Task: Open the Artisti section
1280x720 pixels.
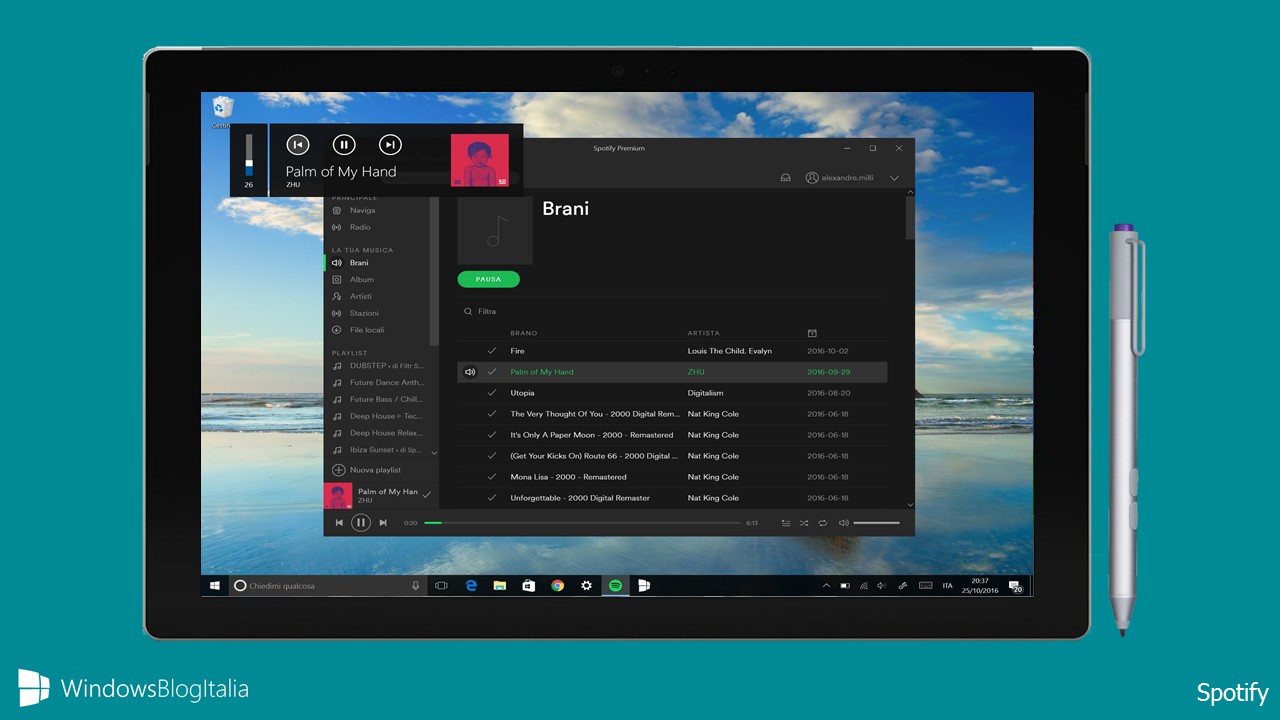Action: [360, 296]
